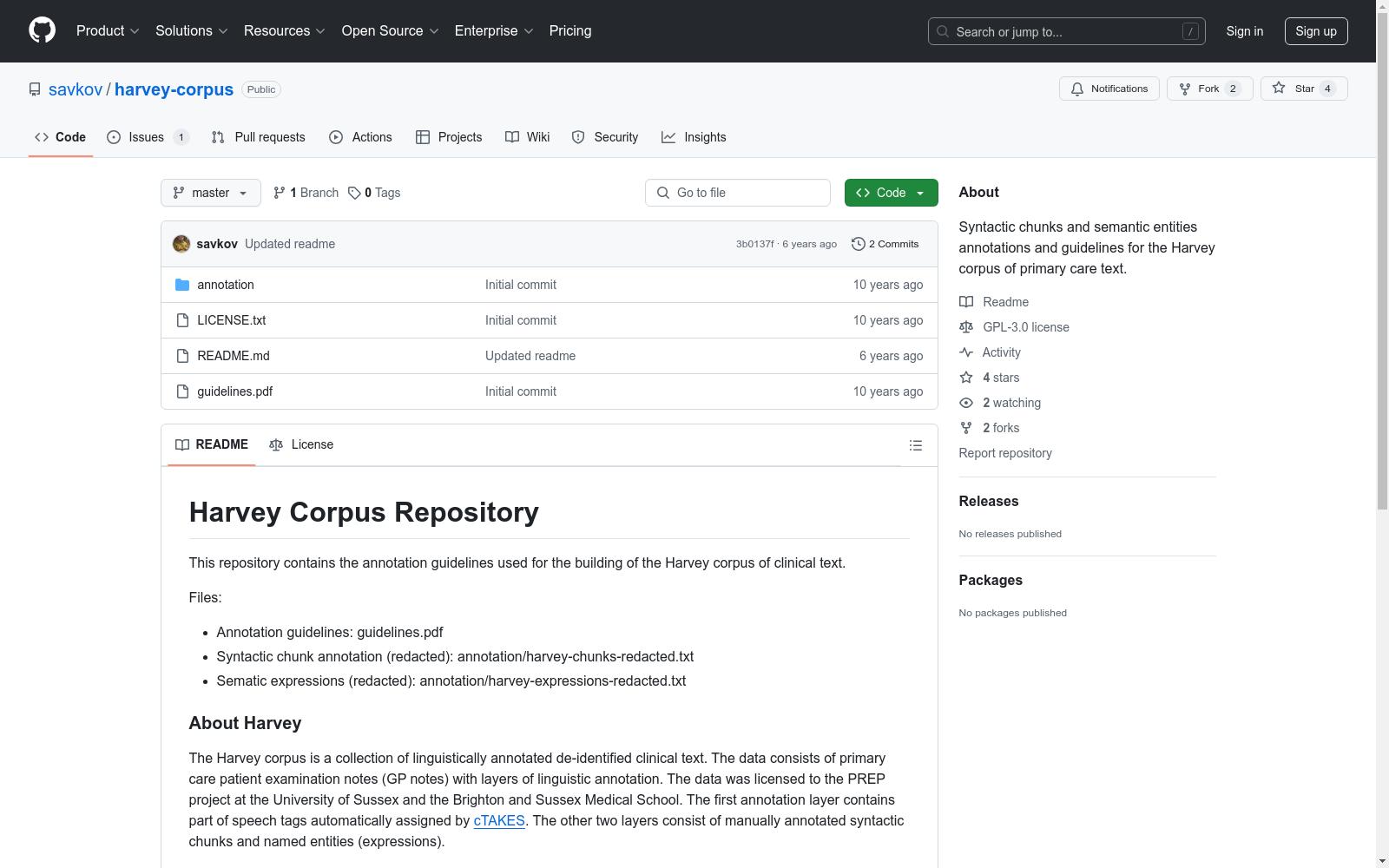Viewport: 1389px width, 868px height.
Task: Open the Updated readme commit message
Action: pyautogui.click(x=290, y=244)
